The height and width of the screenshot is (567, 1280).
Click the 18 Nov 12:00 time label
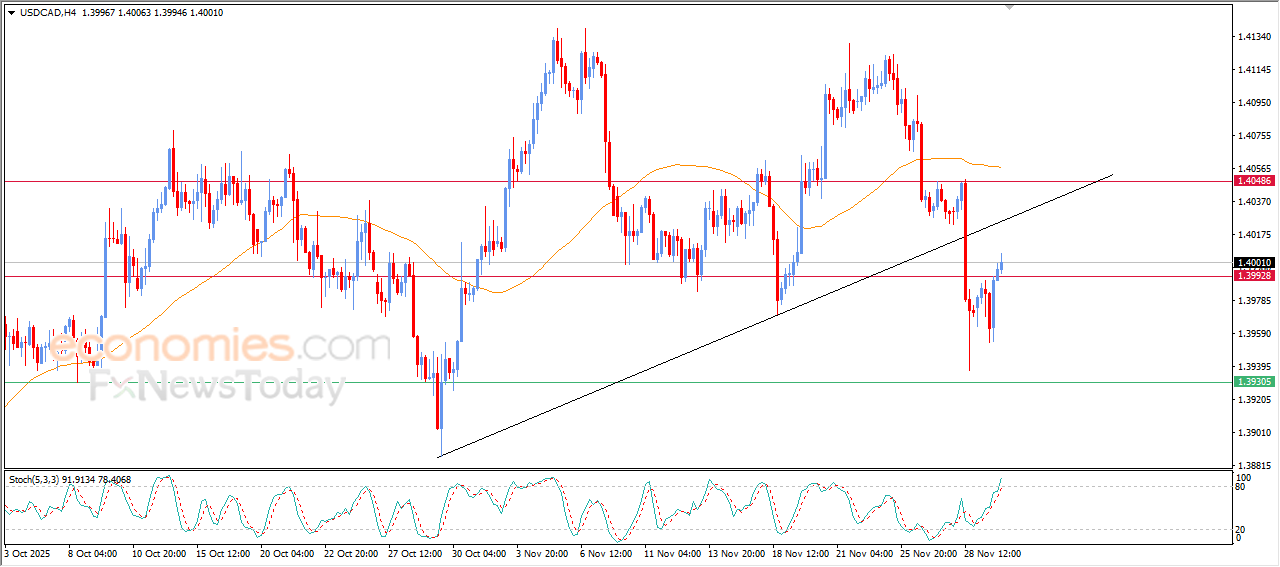click(x=800, y=553)
